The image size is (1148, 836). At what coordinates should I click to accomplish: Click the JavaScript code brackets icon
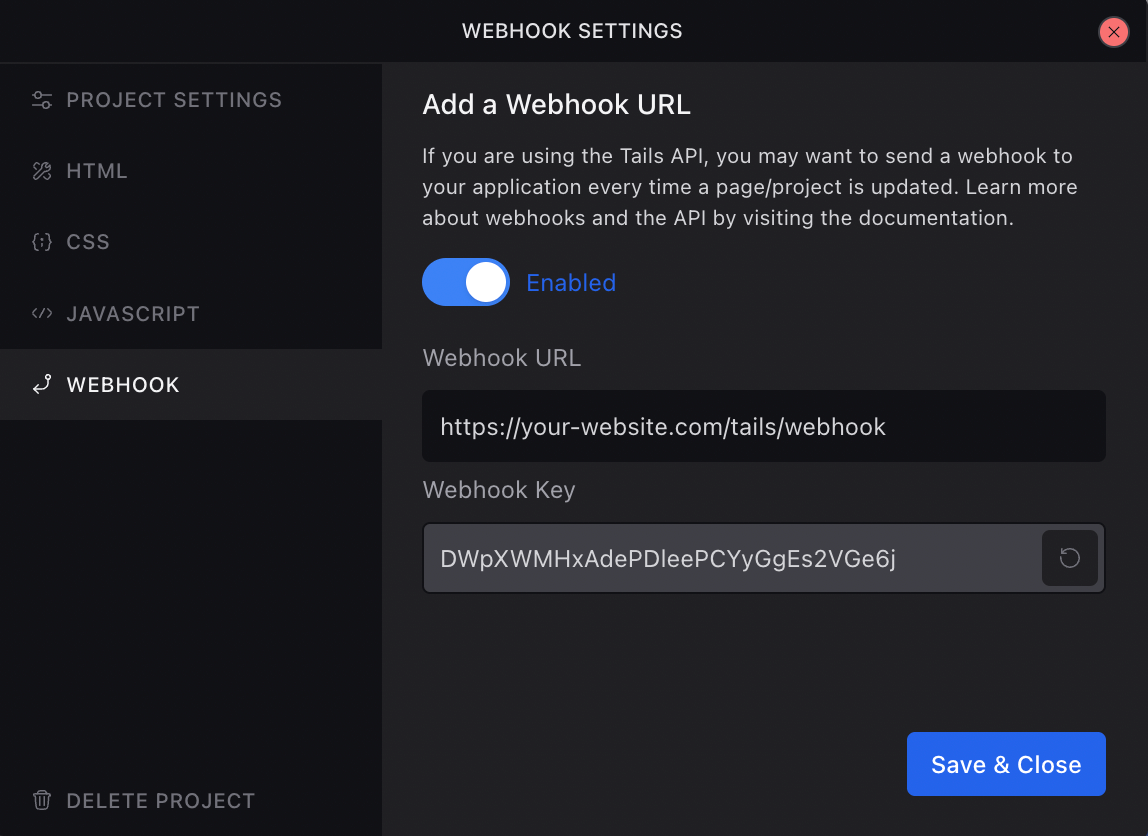pyautogui.click(x=42, y=313)
